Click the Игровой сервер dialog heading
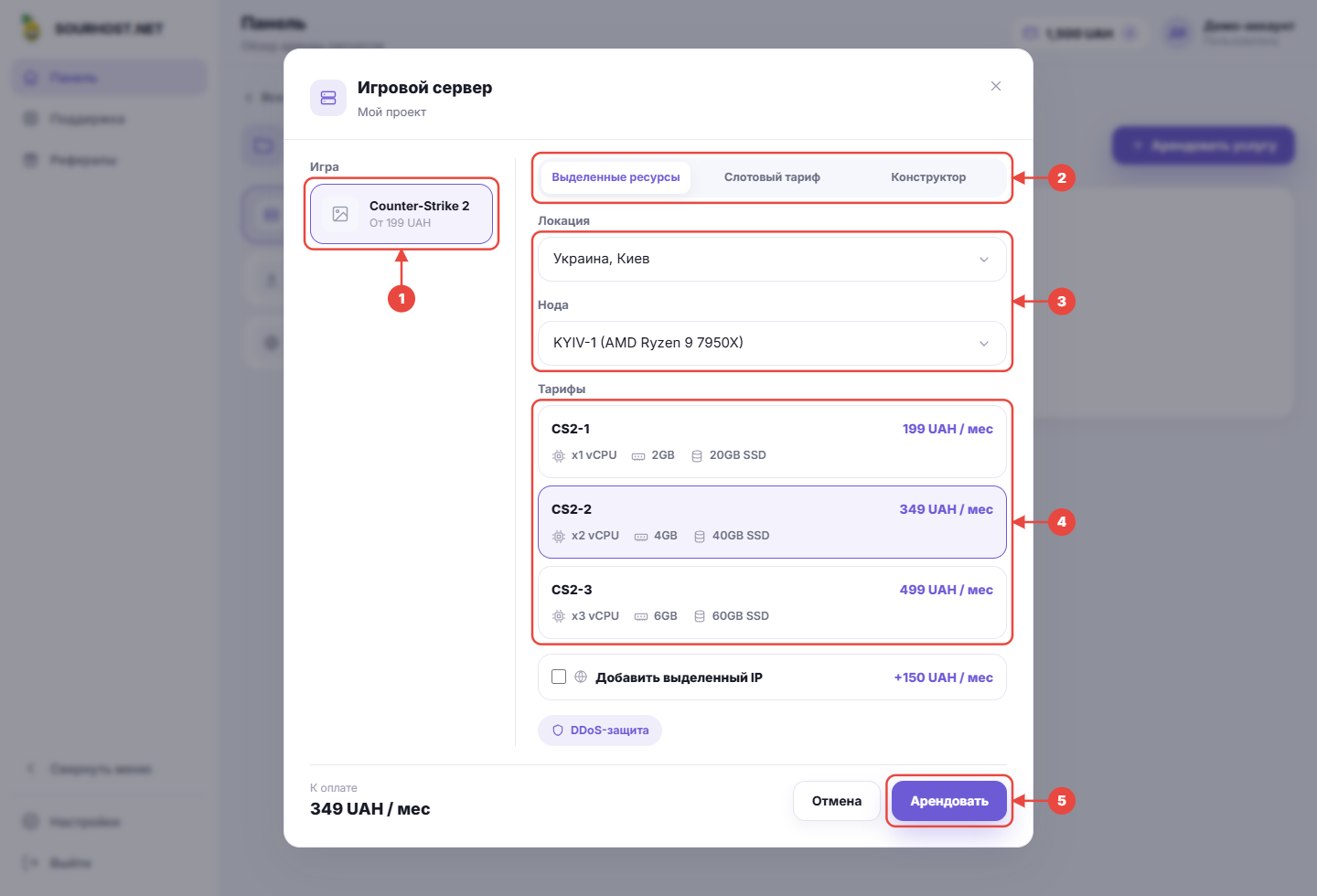 coord(424,88)
